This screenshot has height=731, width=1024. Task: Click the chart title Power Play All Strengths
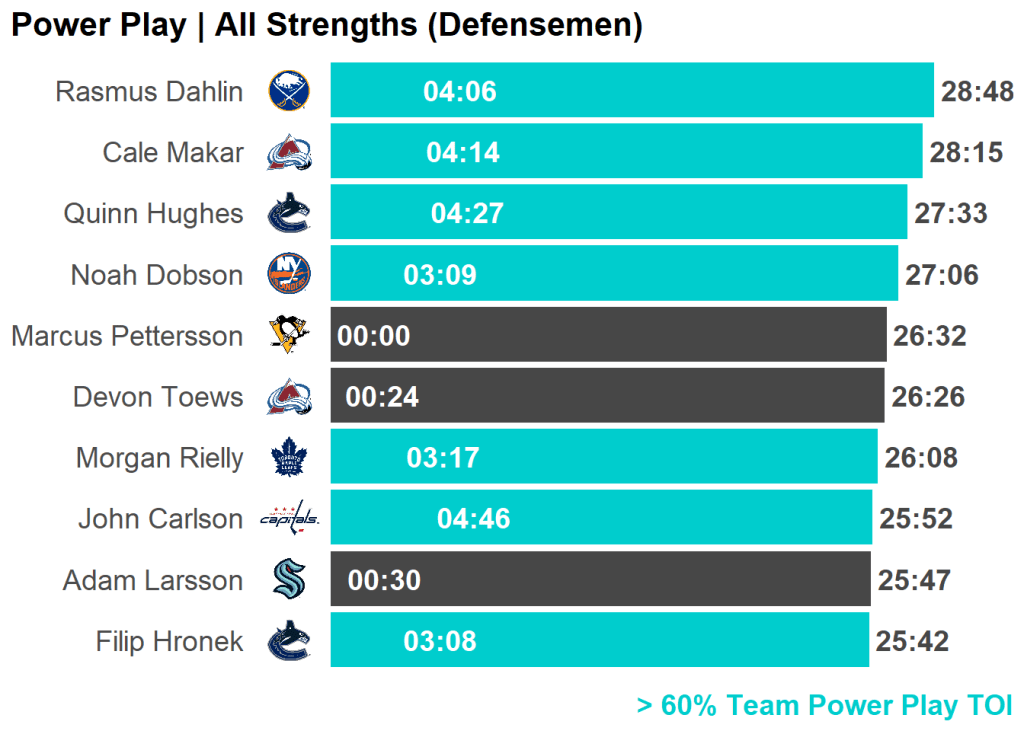coord(326,25)
